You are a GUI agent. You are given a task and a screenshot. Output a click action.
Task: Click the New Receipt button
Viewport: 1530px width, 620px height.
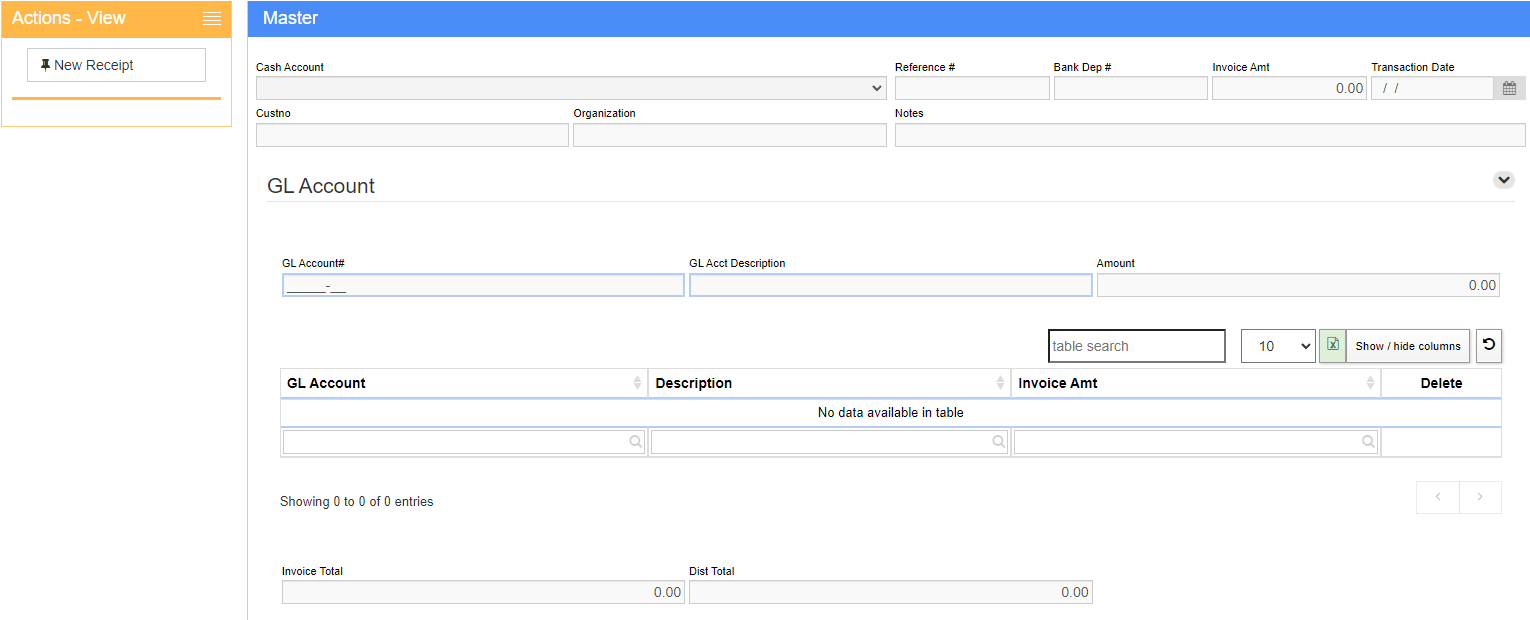pos(116,65)
